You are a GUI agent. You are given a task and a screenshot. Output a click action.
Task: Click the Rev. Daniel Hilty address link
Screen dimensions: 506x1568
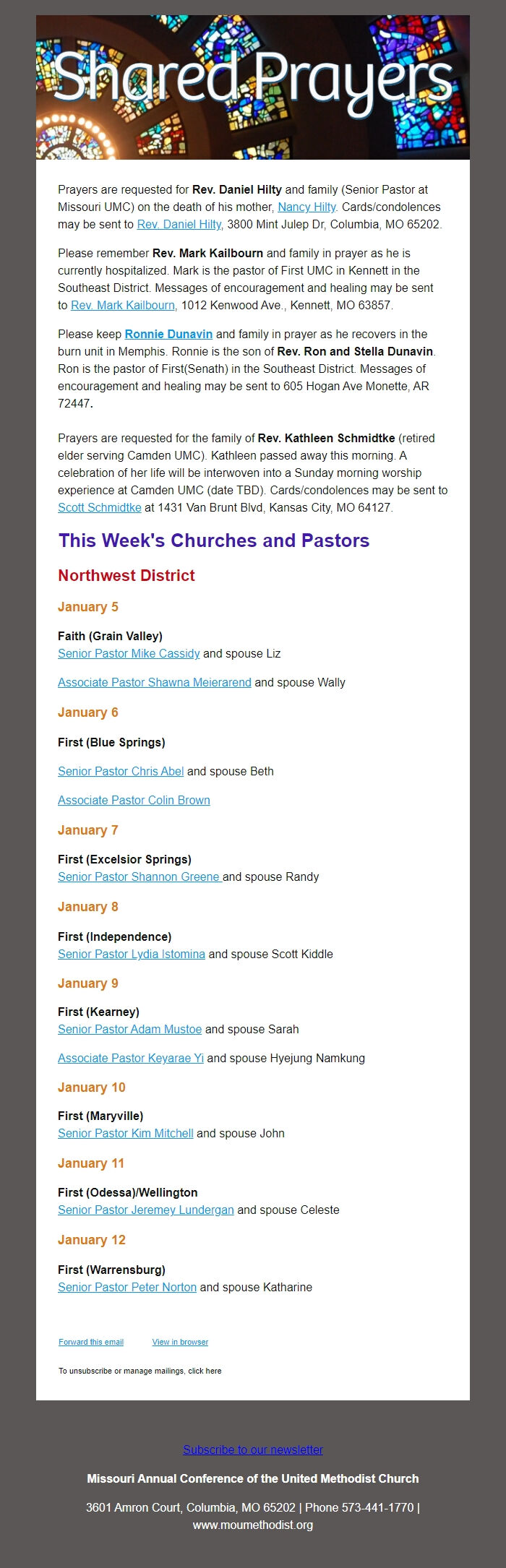click(180, 224)
